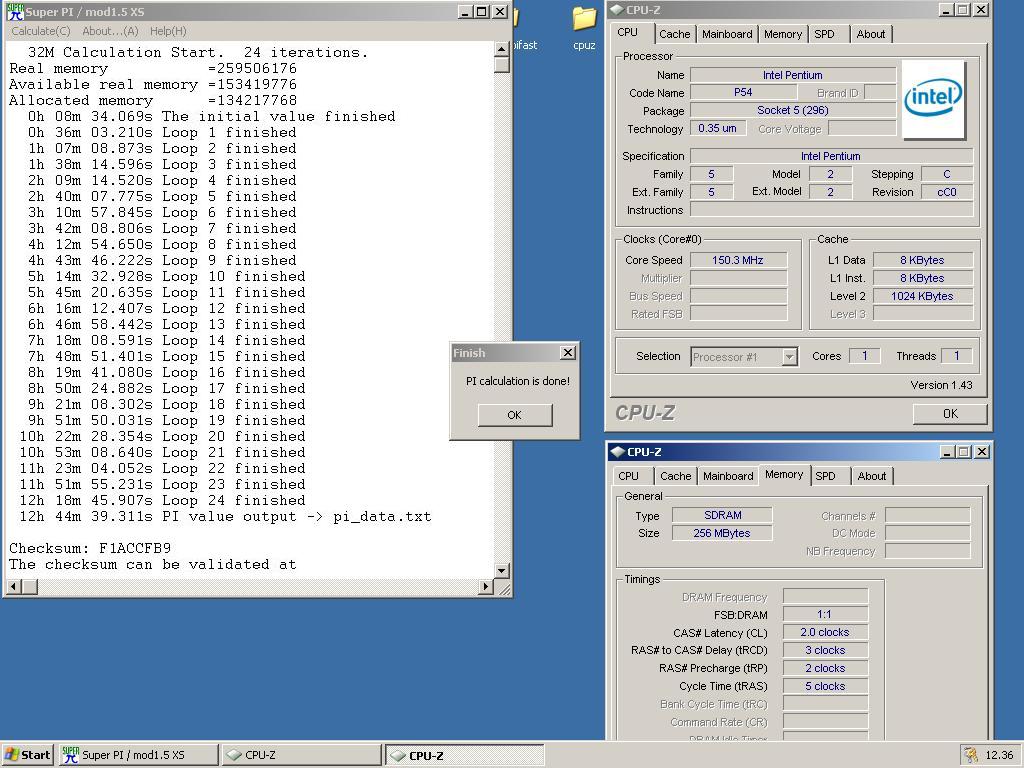Click the Revision value cC0
The height and width of the screenshot is (768, 1024).
pyautogui.click(x=946, y=192)
